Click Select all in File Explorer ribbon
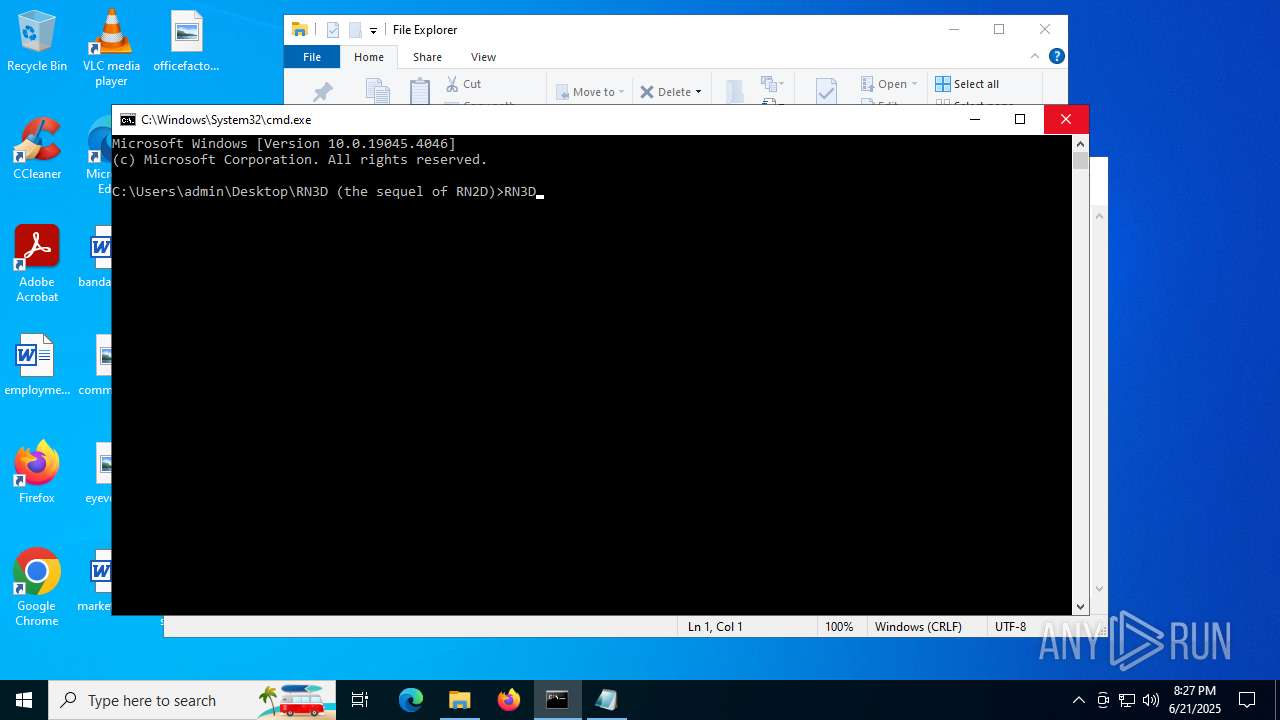 (967, 84)
